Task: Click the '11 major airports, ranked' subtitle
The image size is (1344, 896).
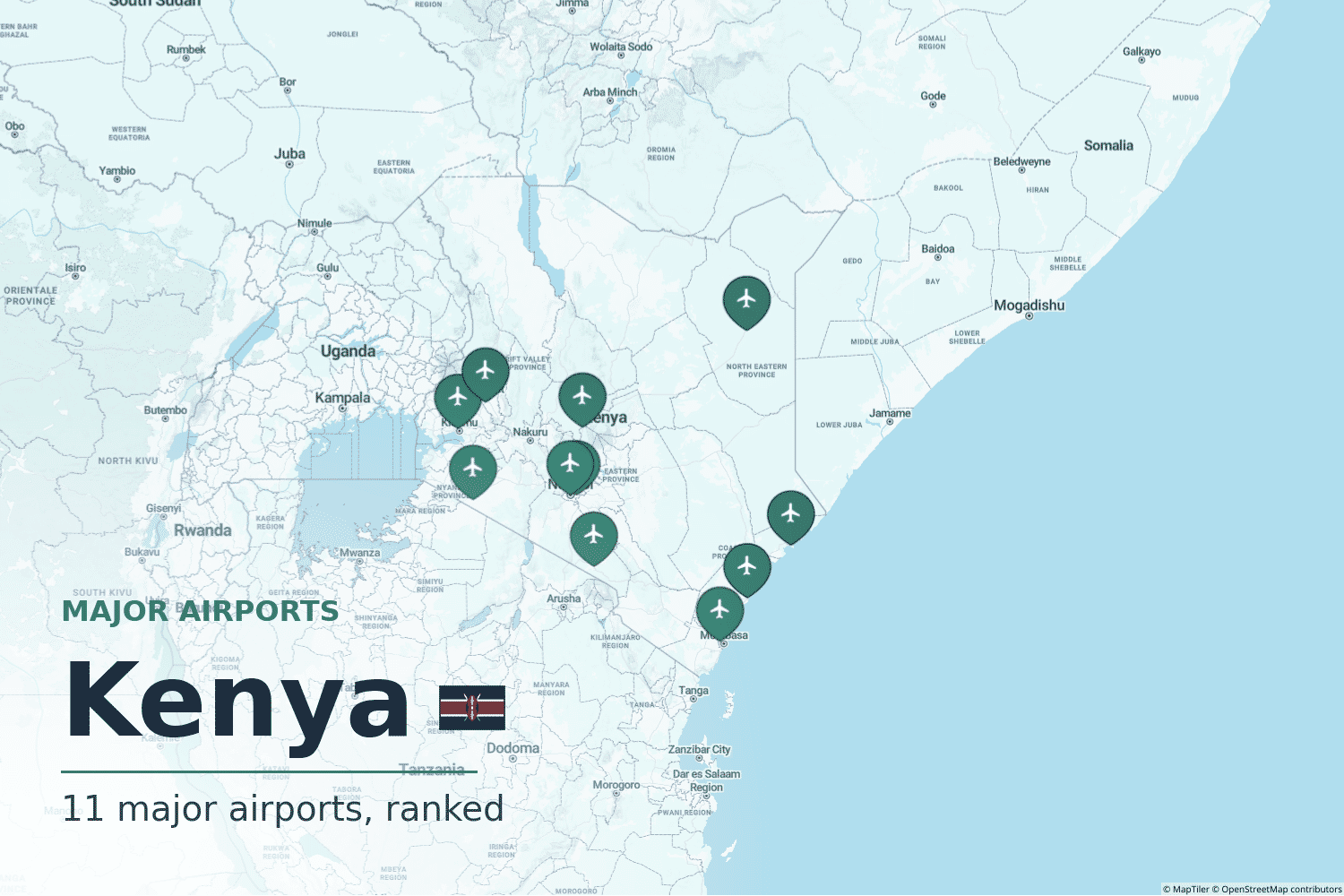Action: tap(283, 808)
